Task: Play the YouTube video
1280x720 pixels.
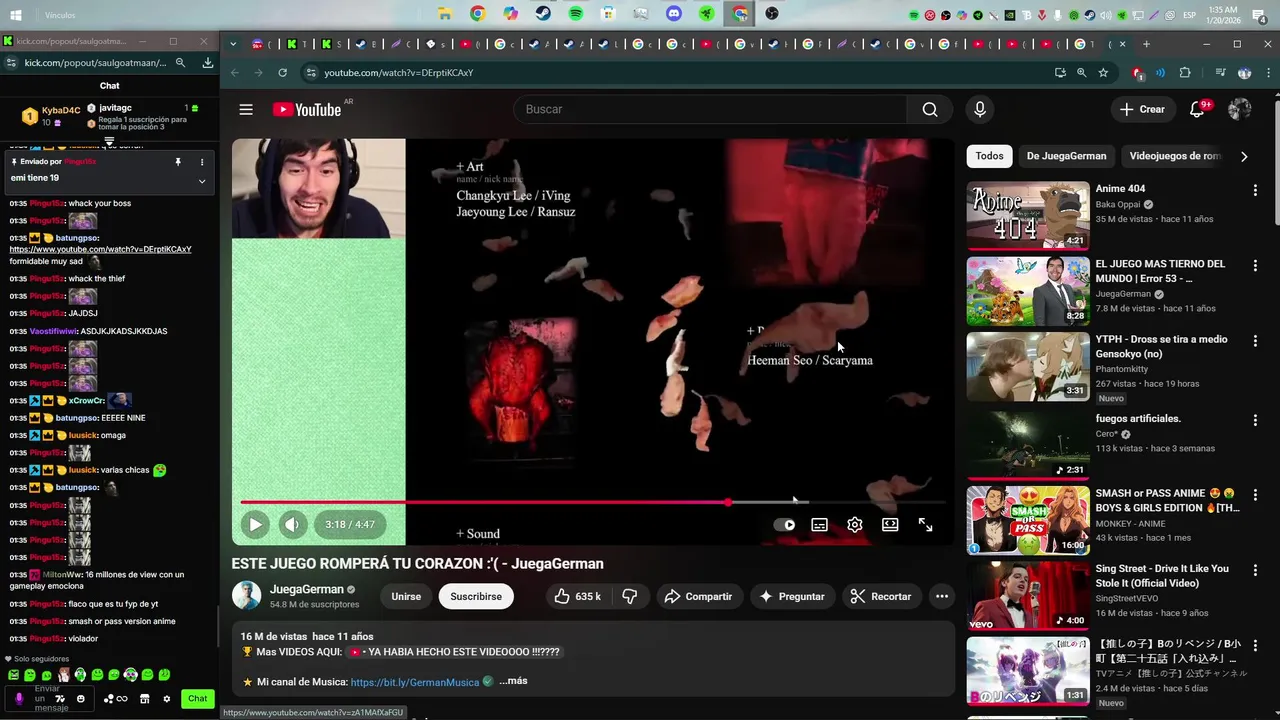Action: point(255,524)
